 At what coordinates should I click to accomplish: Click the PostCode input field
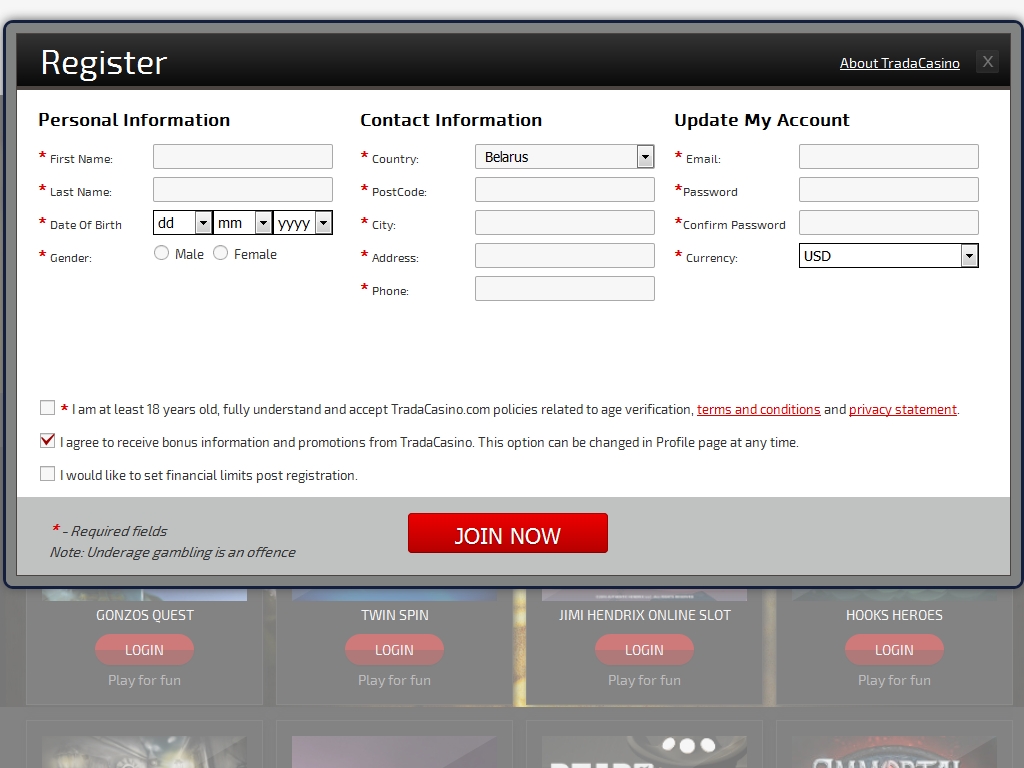pos(564,190)
